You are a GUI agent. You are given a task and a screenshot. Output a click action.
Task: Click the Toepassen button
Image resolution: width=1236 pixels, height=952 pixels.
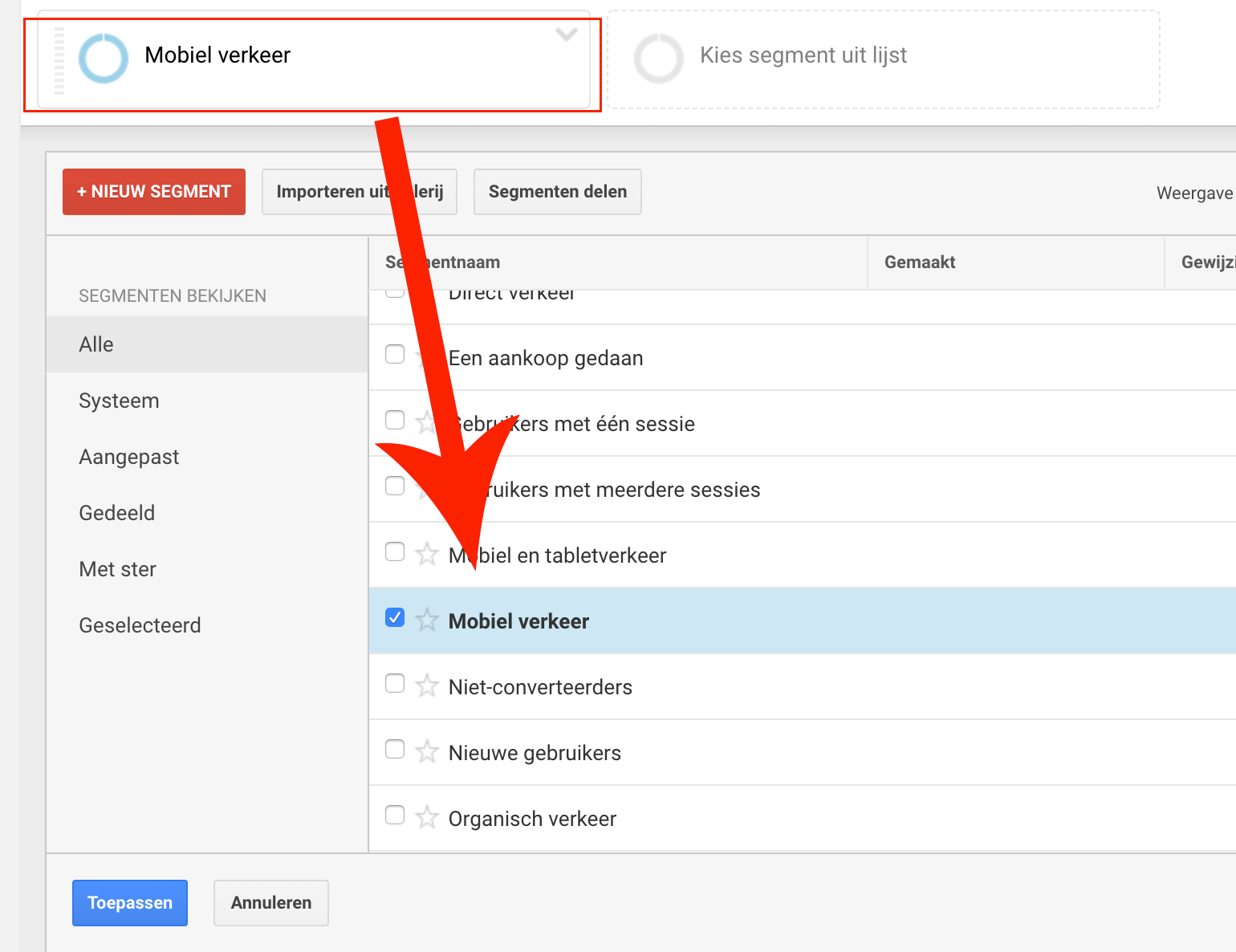pyautogui.click(x=130, y=903)
